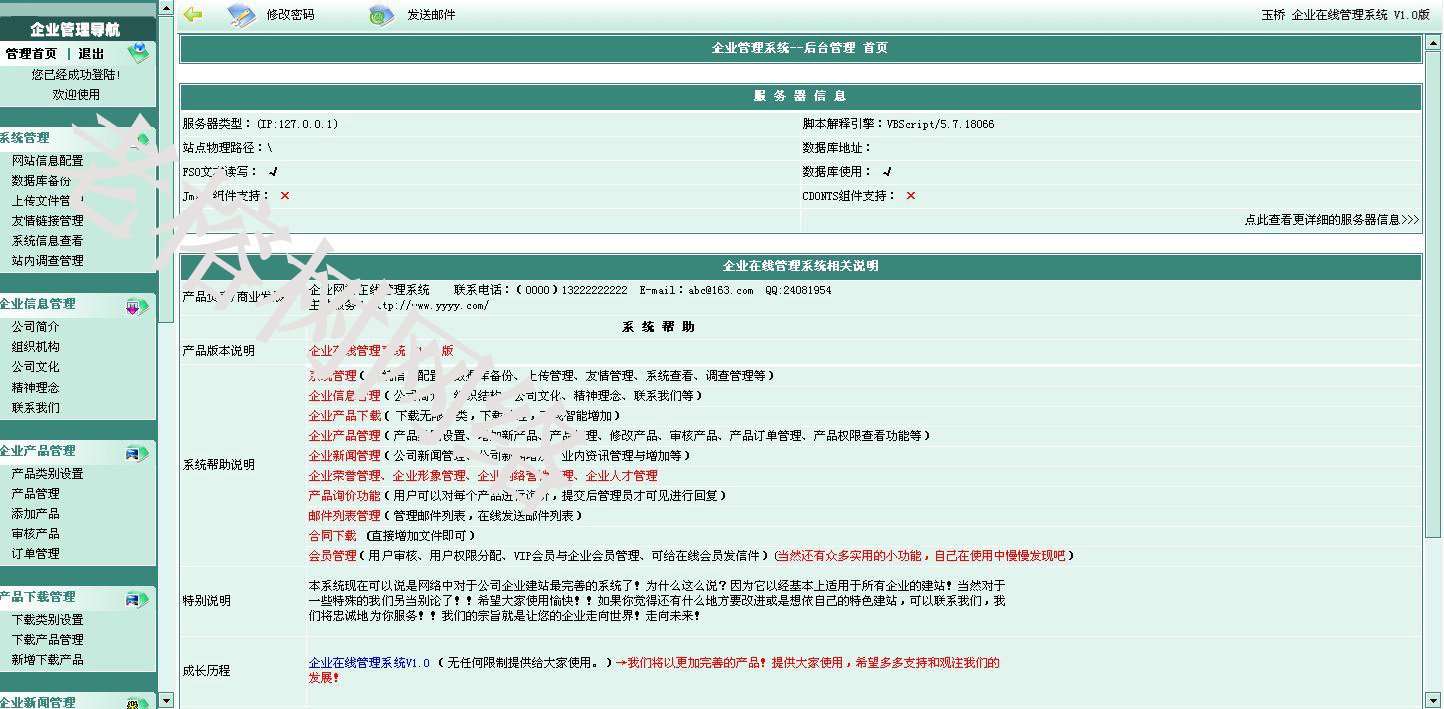Select 系统信息查看 in the sidebar
The width and height of the screenshot is (1444, 709).
pyautogui.click(x=48, y=241)
